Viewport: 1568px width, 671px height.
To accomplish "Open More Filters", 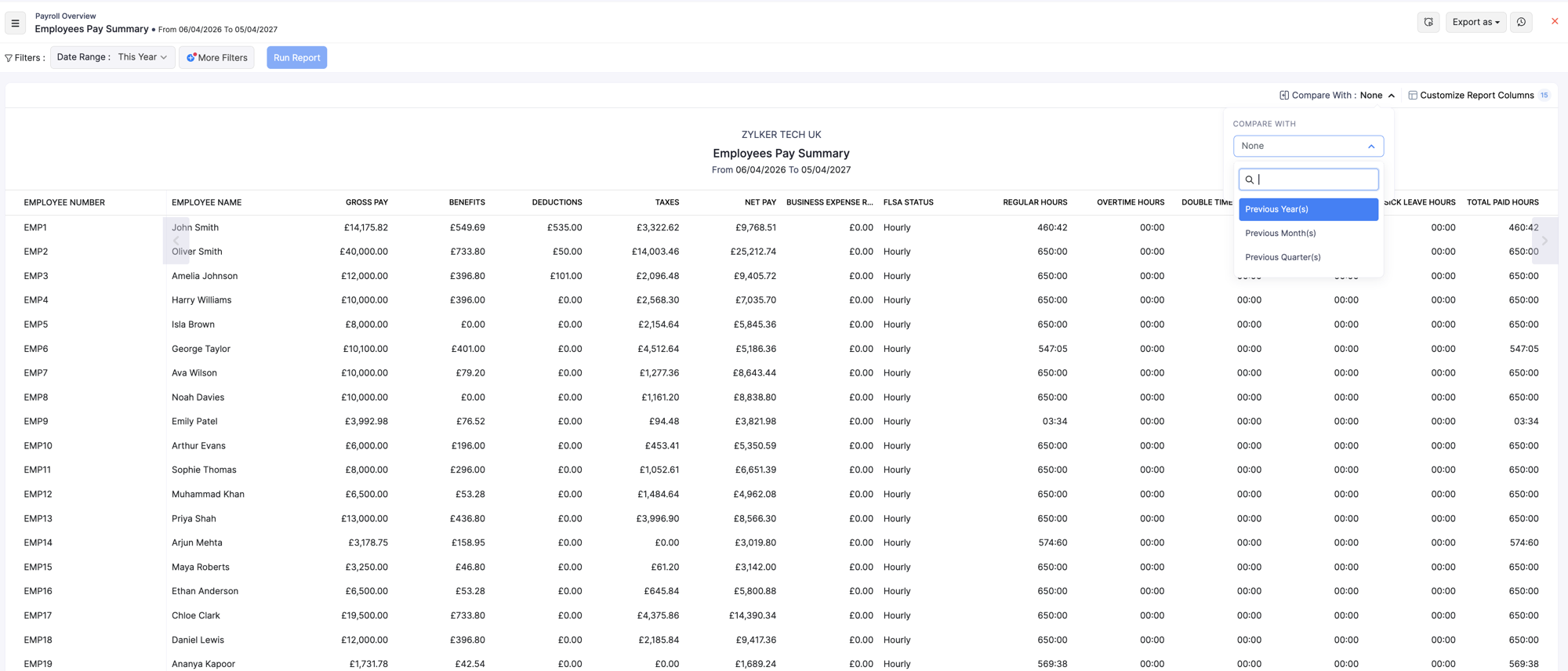I will (x=216, y=57).
